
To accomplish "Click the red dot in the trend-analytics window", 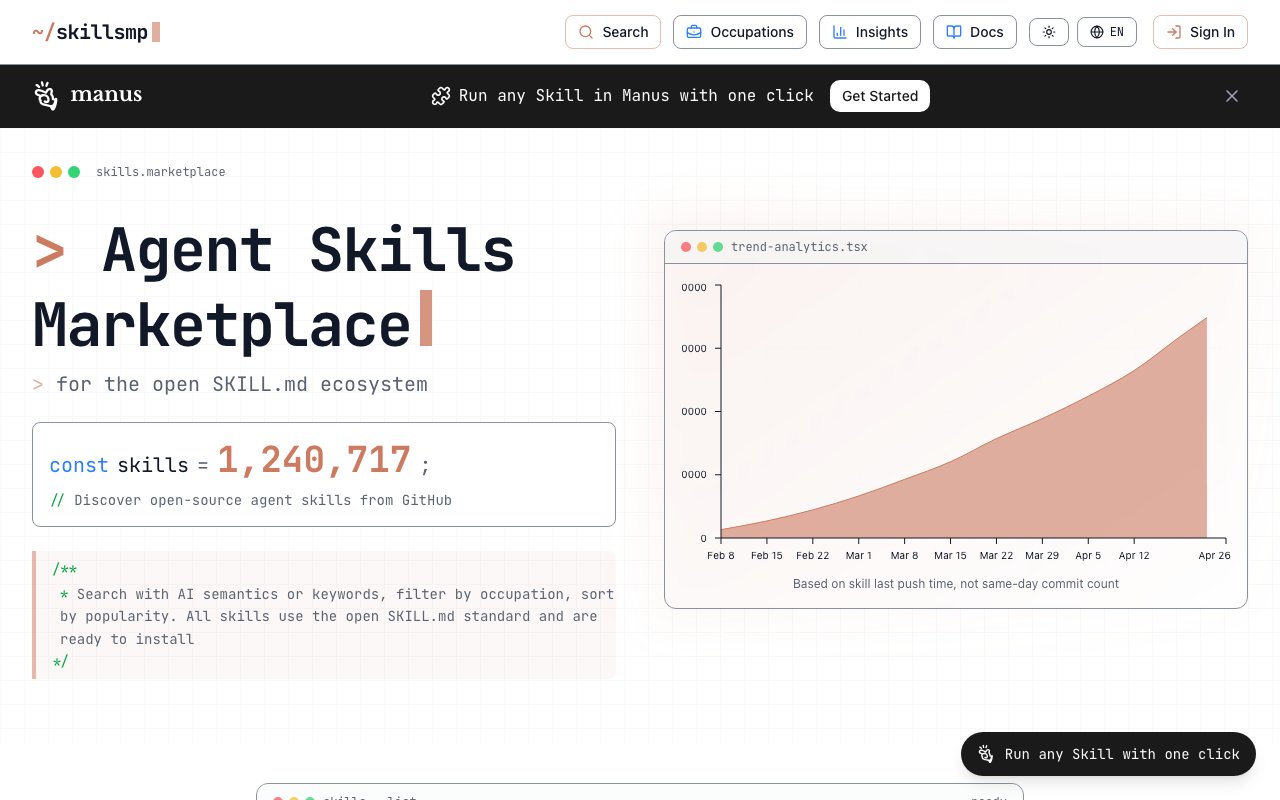I will 686,247.
